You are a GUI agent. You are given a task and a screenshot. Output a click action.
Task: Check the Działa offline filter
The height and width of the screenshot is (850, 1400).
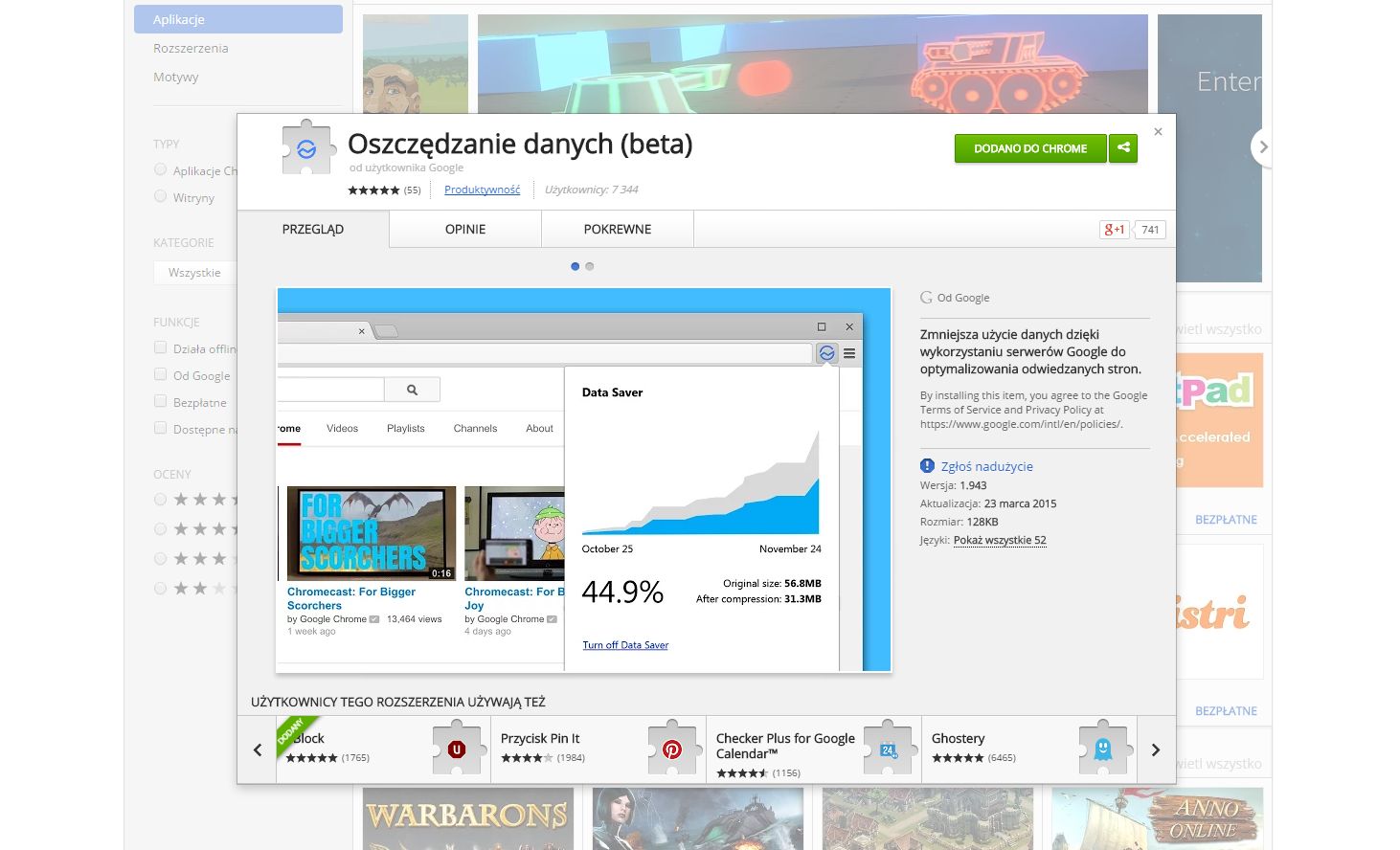click(160, 347)
